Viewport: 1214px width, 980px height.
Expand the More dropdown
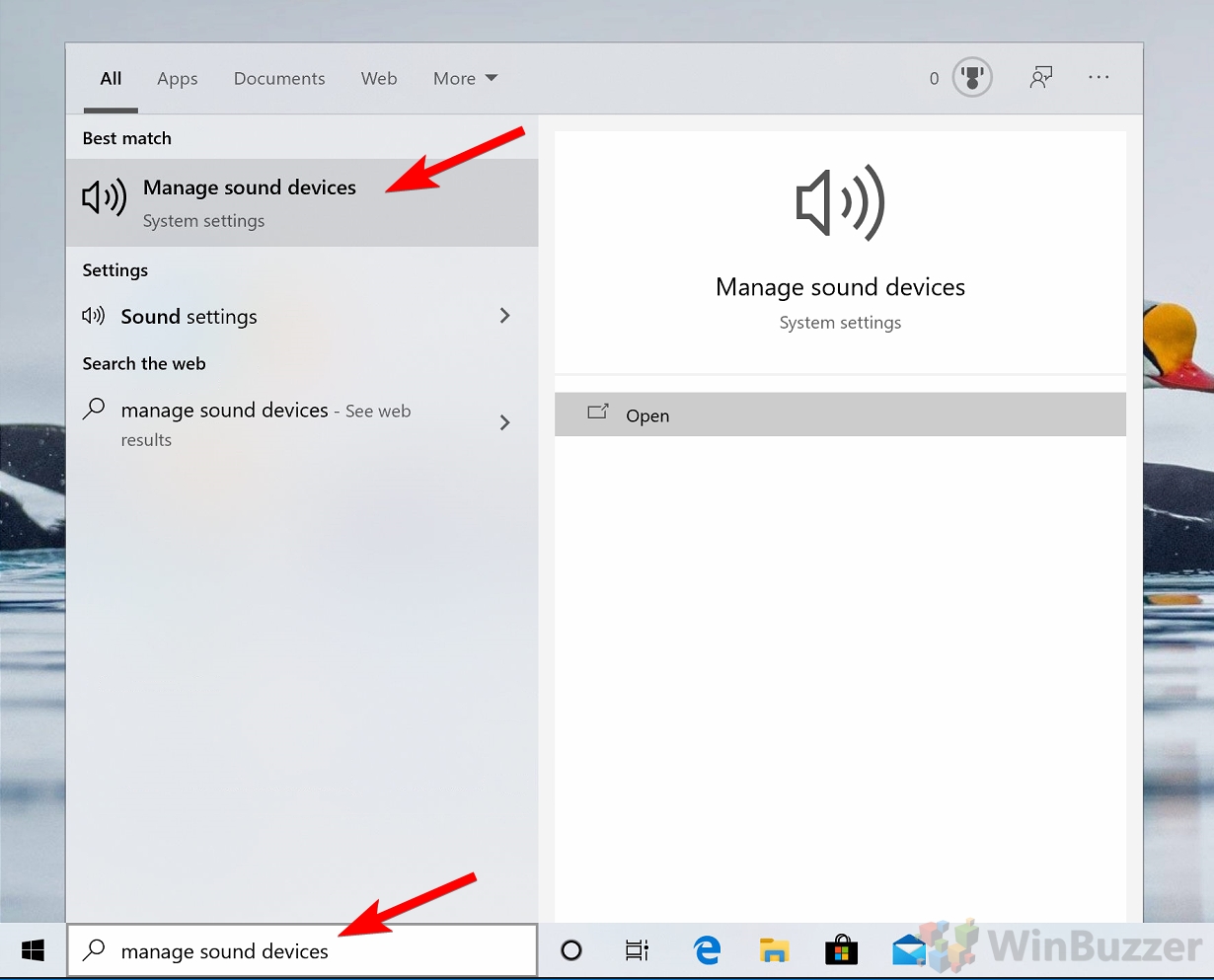click(x=465, y=78)
